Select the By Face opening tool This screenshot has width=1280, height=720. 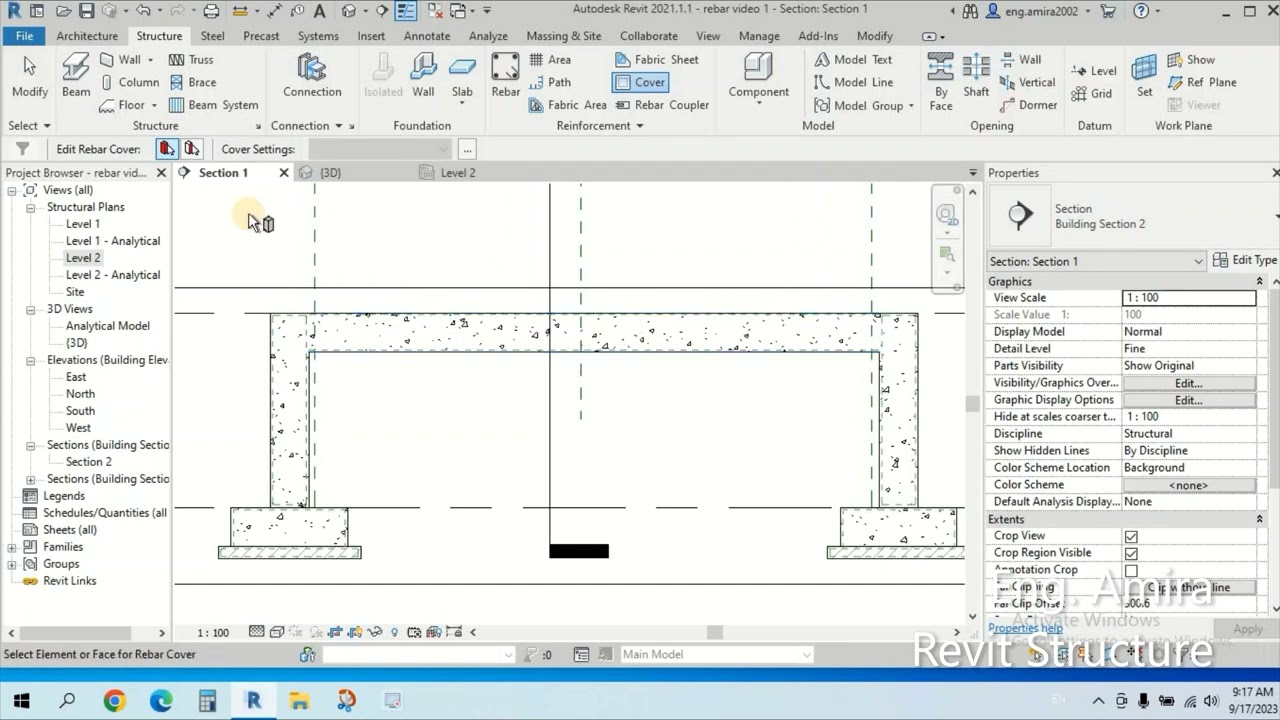click(x=940, y=82)
